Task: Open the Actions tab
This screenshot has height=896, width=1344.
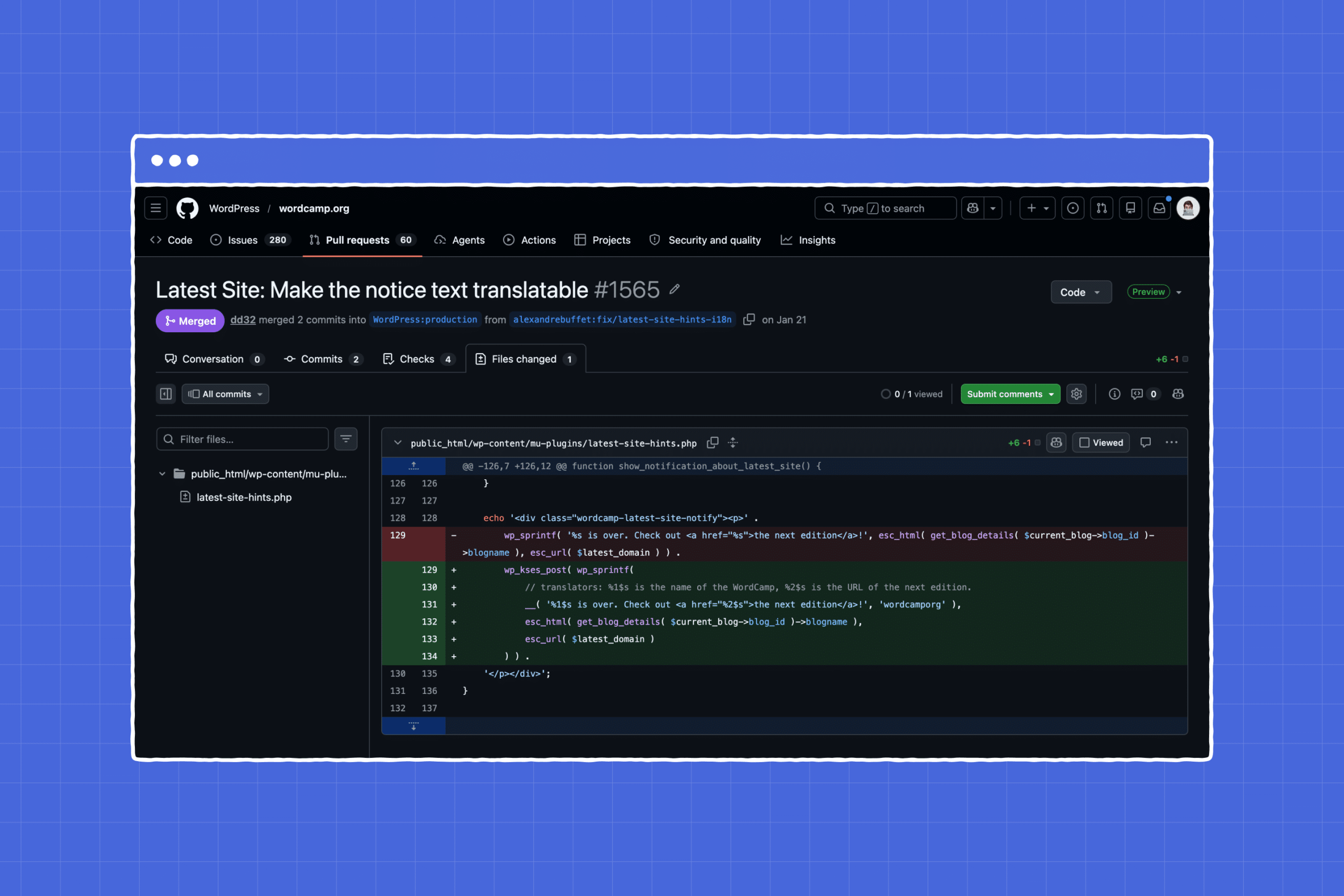Action: coord(529,240)
